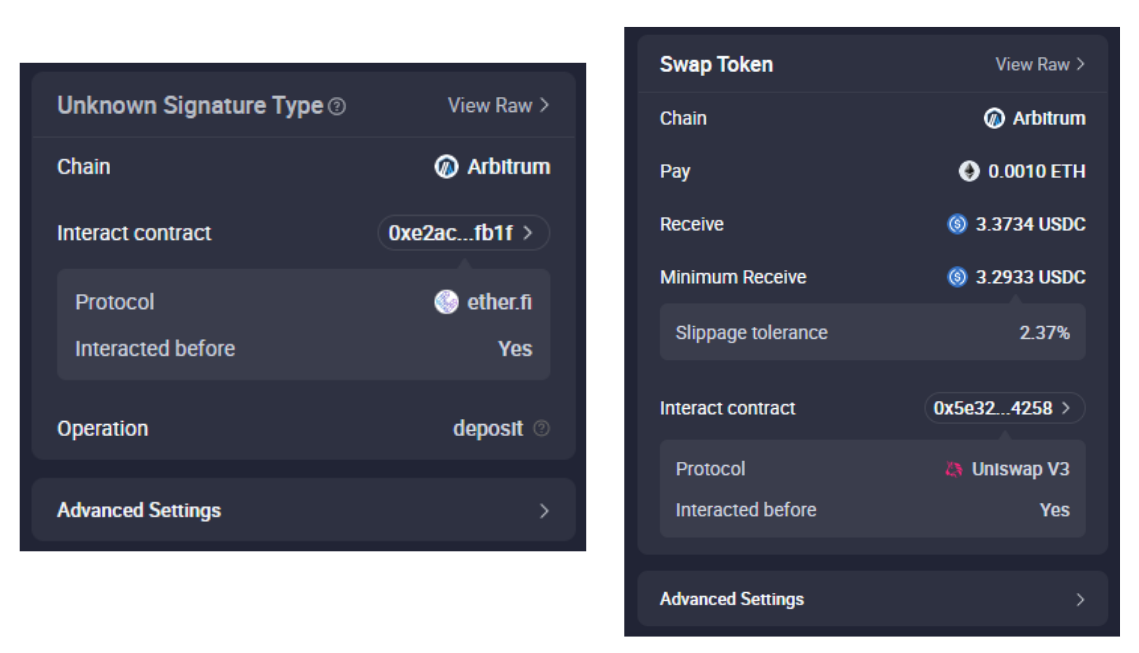The image size is (1139, 653).
Task: Open contract address 0x5e32...4258 details
Action: click(1003, 408)
